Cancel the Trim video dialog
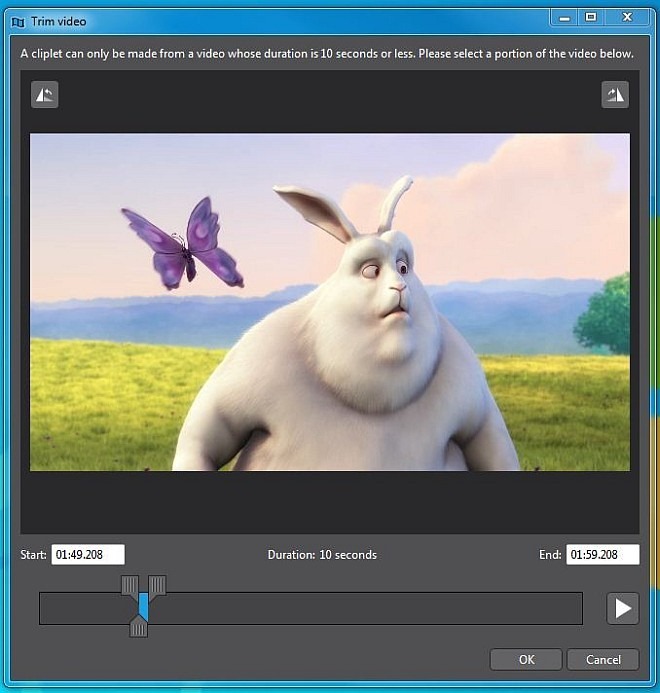This screenshot has height=693, width=660. [603, 659]
